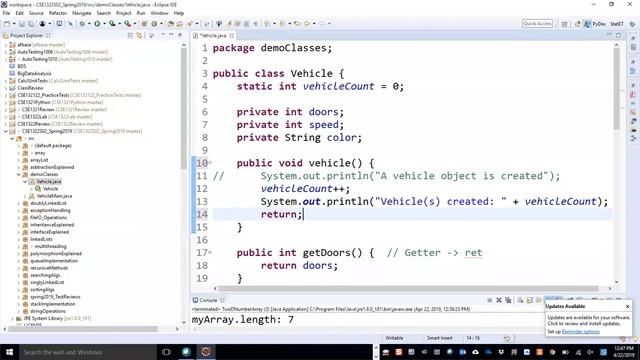Collapse the getDoors() method at line 17

[210, 253]
